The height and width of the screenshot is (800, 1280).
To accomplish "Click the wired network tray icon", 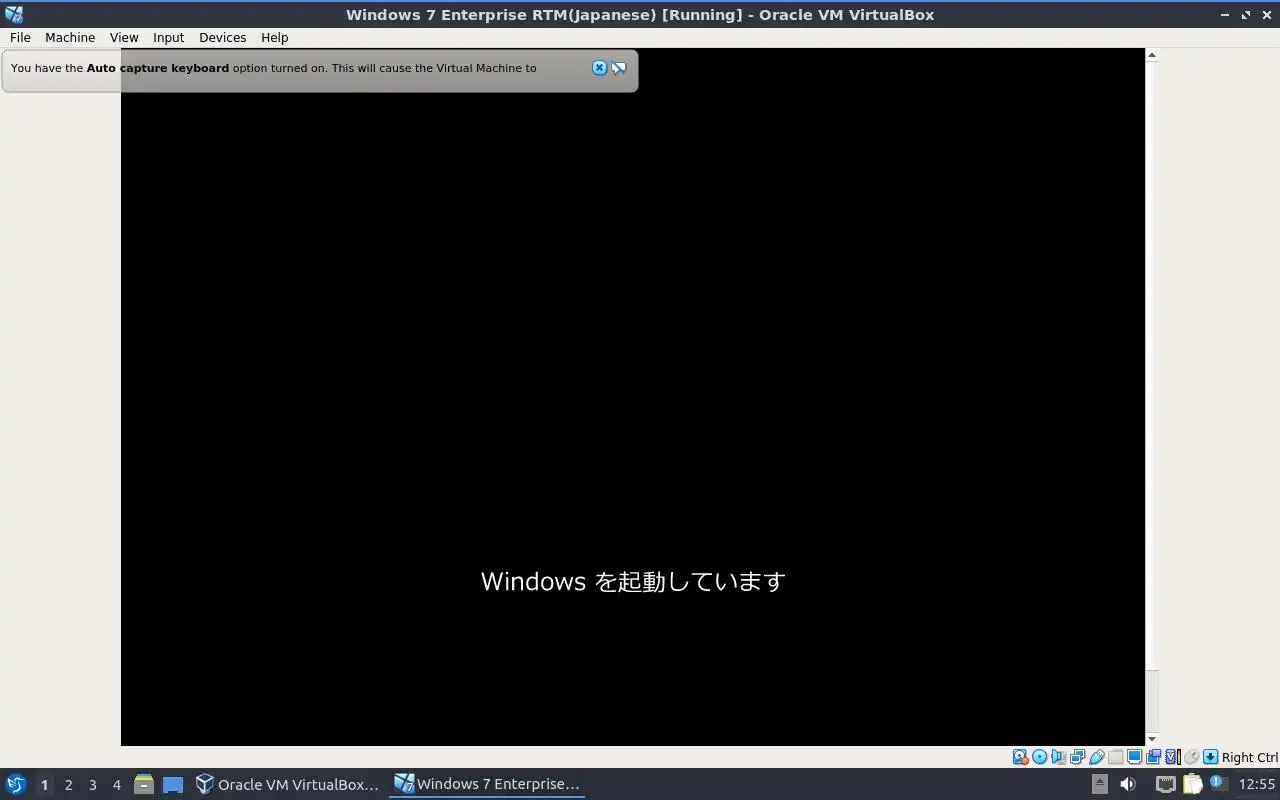I will click(1165, 784).
